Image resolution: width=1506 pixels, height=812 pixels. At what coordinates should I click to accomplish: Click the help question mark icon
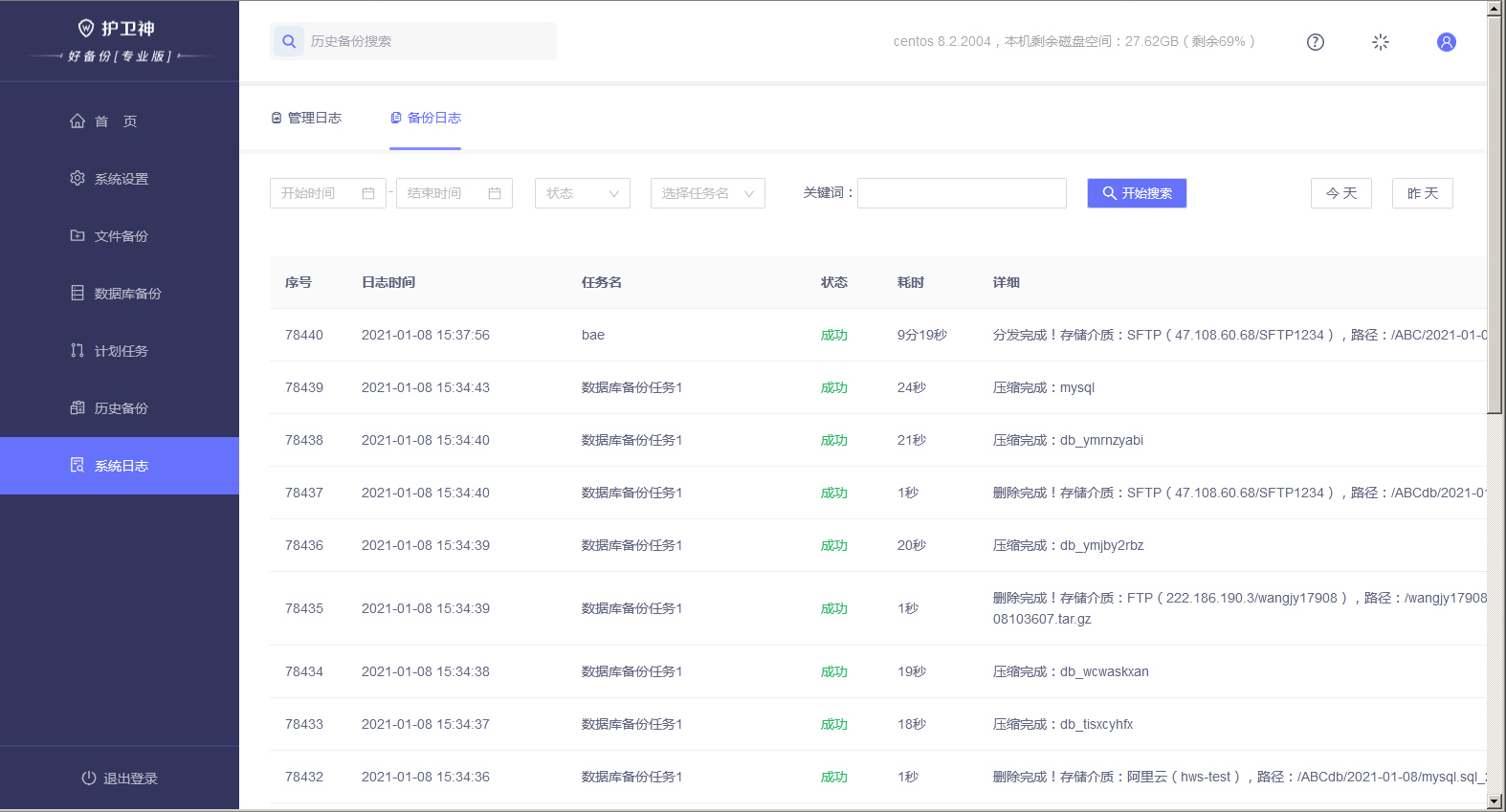pos(1316,42)
